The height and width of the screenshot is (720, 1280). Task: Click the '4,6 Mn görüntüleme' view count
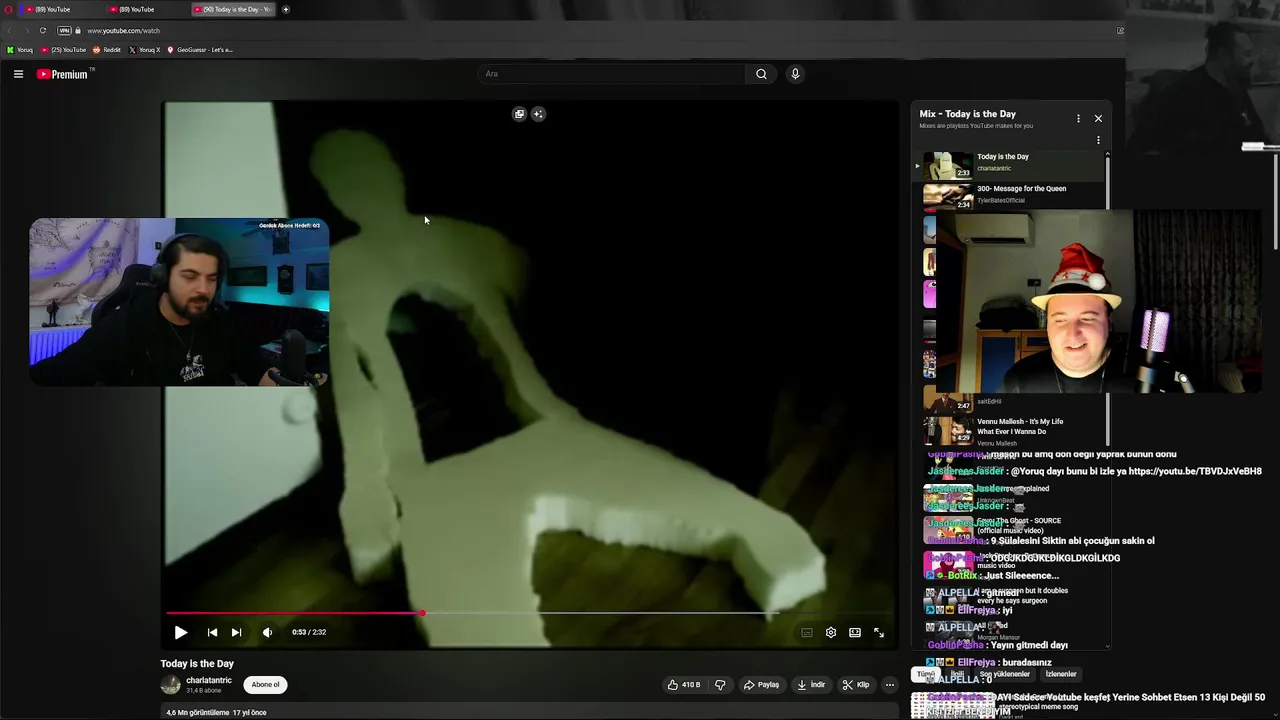tap(197, 713)
